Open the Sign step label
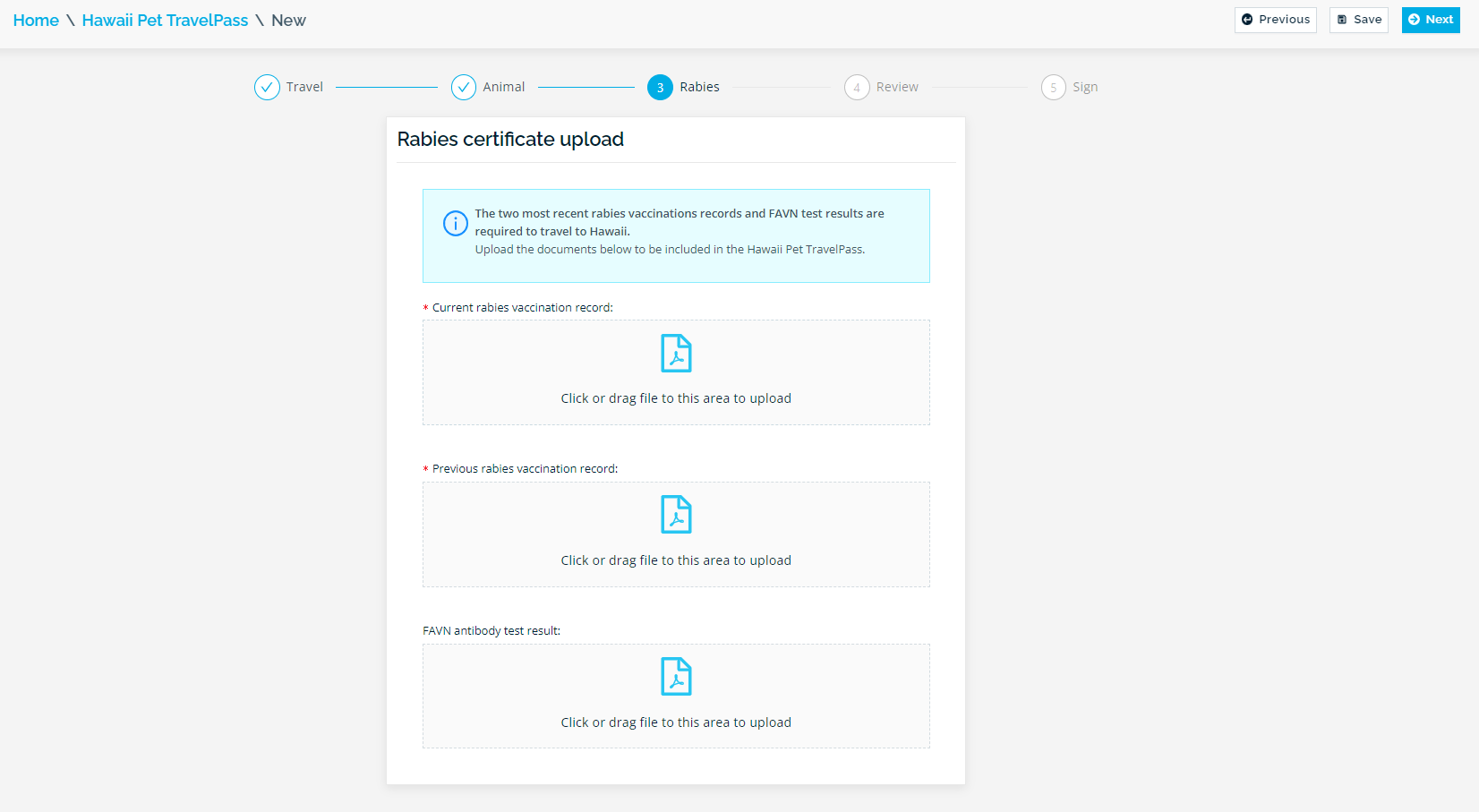This screenshot has width=1479, height=812. tap(1085, 87)
